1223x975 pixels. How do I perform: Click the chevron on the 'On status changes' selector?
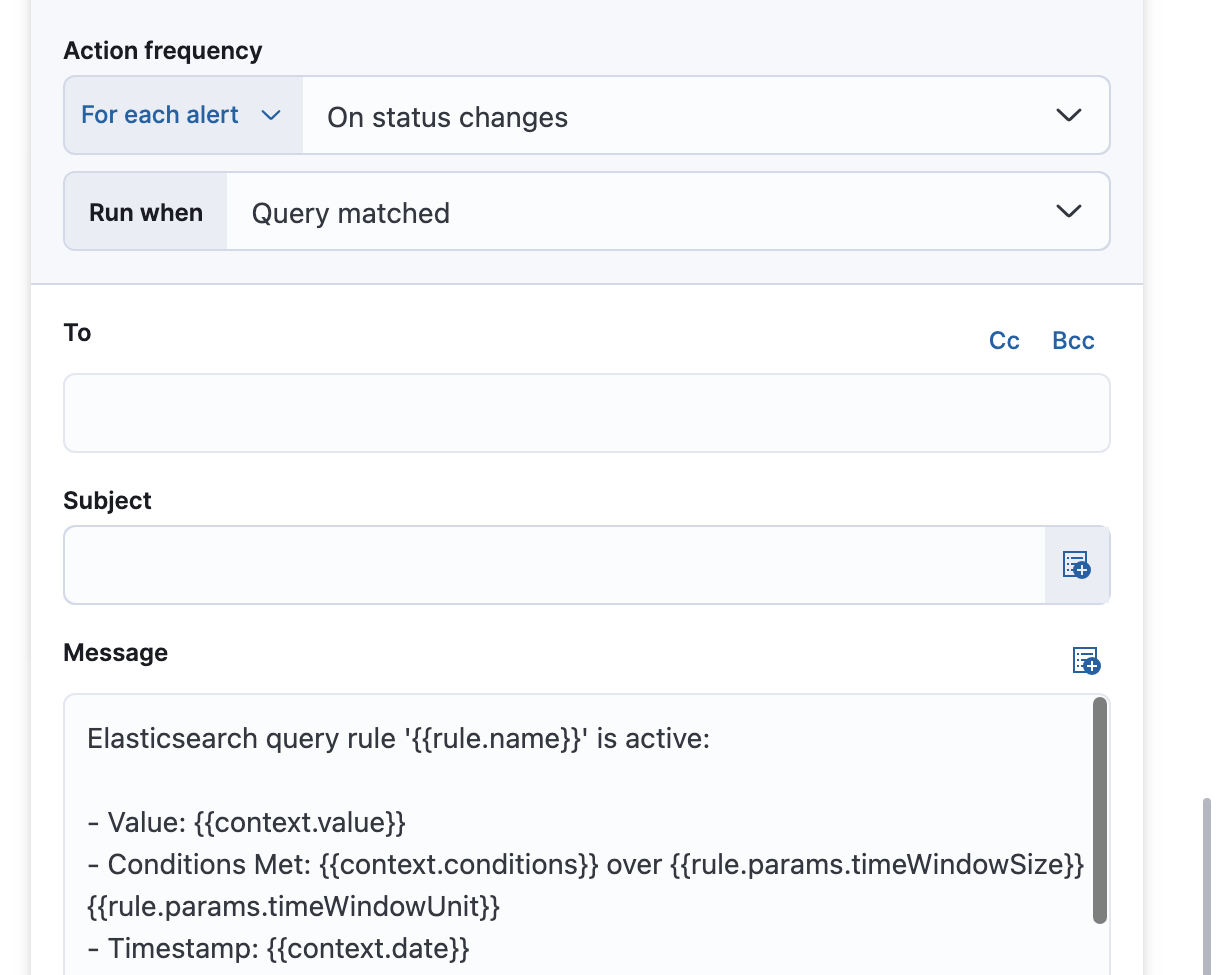pos(1068,115)
